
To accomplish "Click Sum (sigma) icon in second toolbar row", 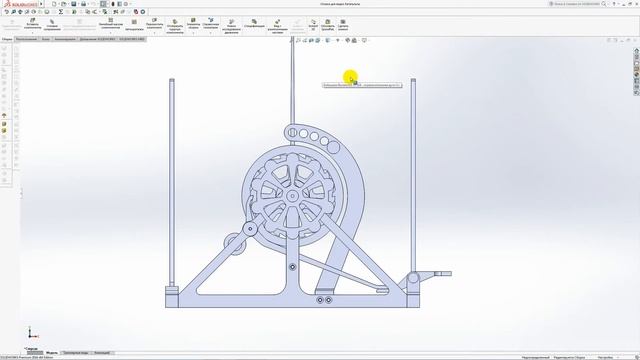I will (x=61, y=12).
